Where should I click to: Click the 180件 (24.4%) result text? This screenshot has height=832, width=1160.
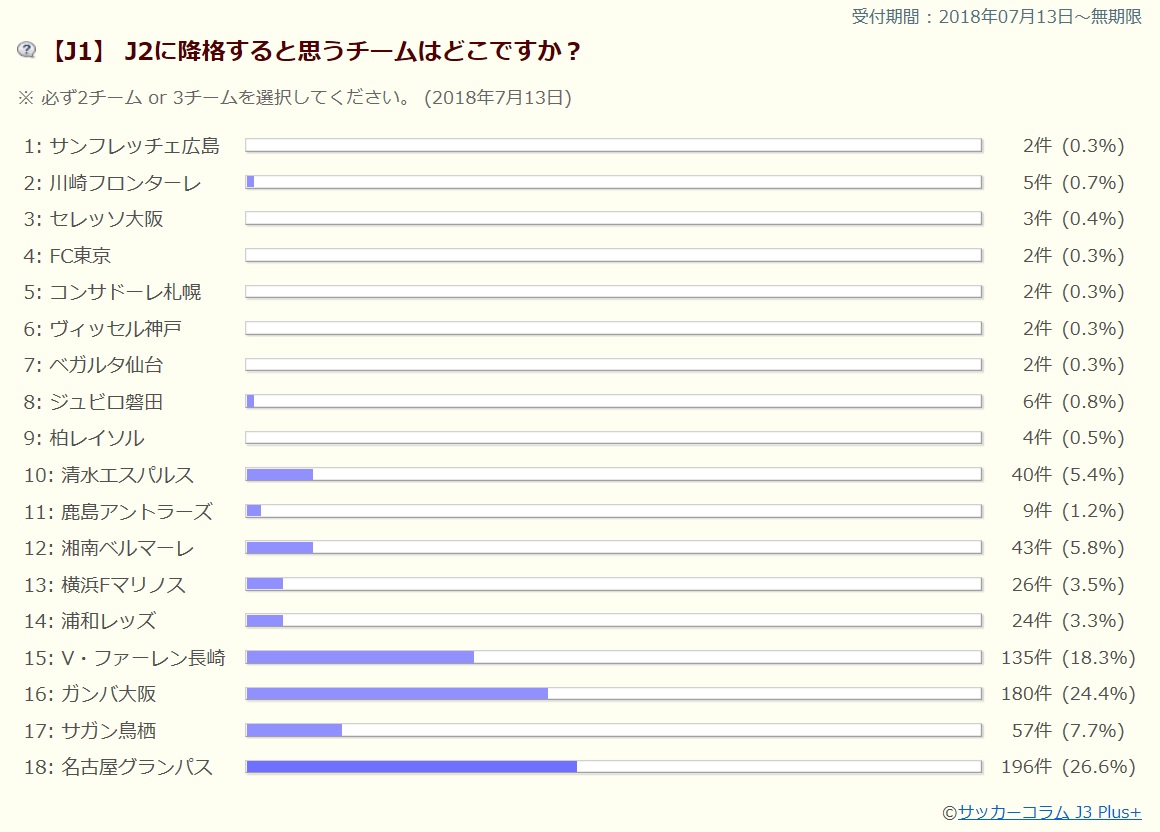pos(1068,694)
